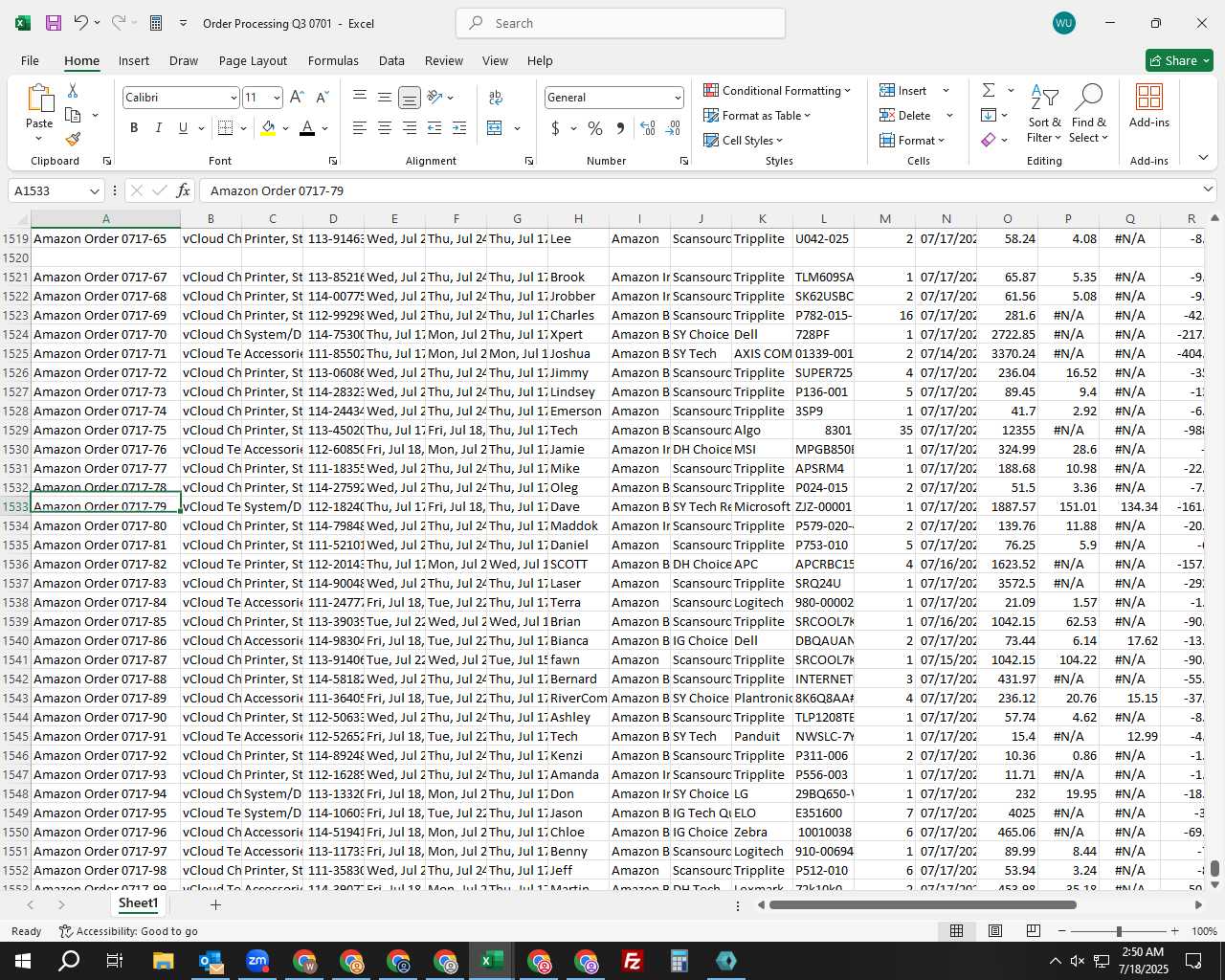Decrease font size with small A icon
Screen dimensions: 1225x980
322,98
